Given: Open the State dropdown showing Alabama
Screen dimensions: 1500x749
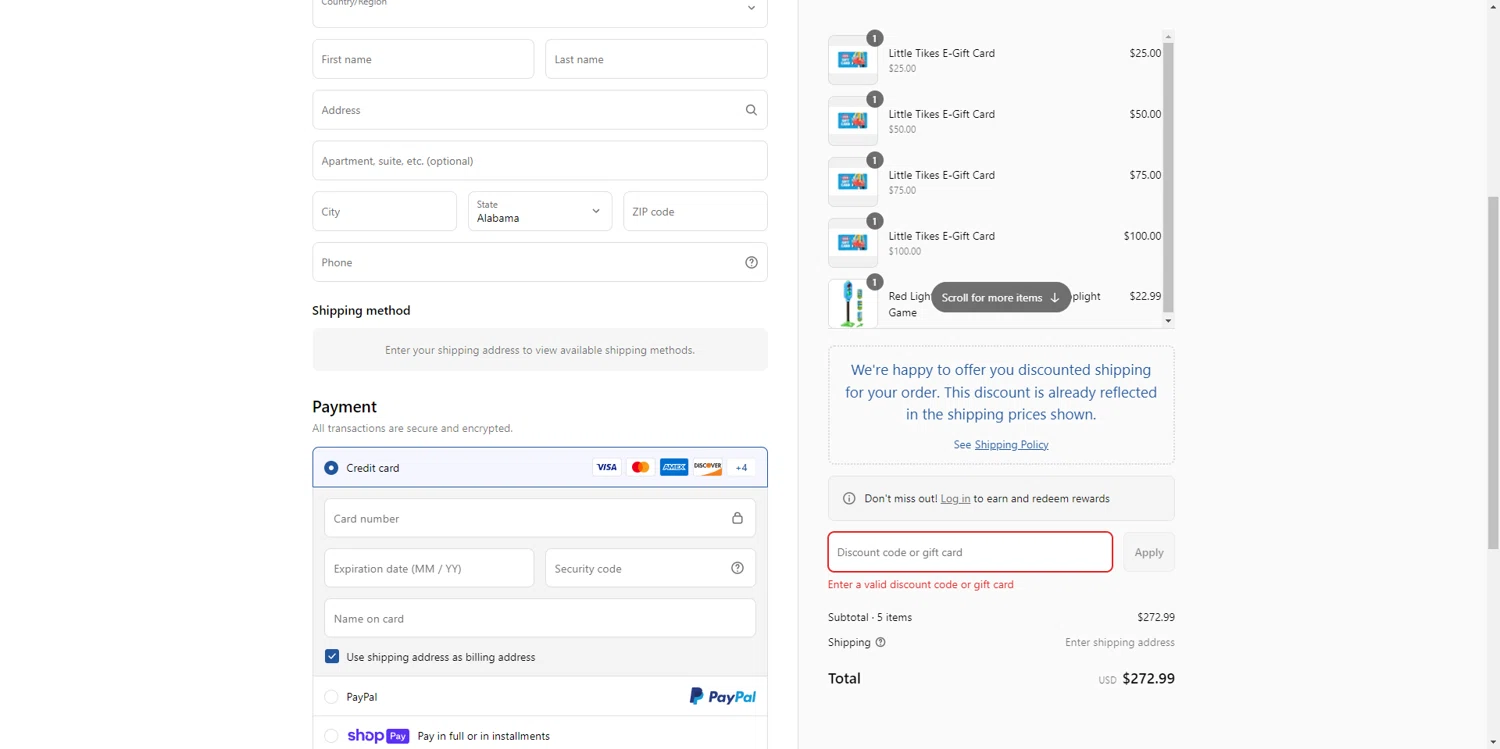Looking at the screenshot, I should click(540, 211).
